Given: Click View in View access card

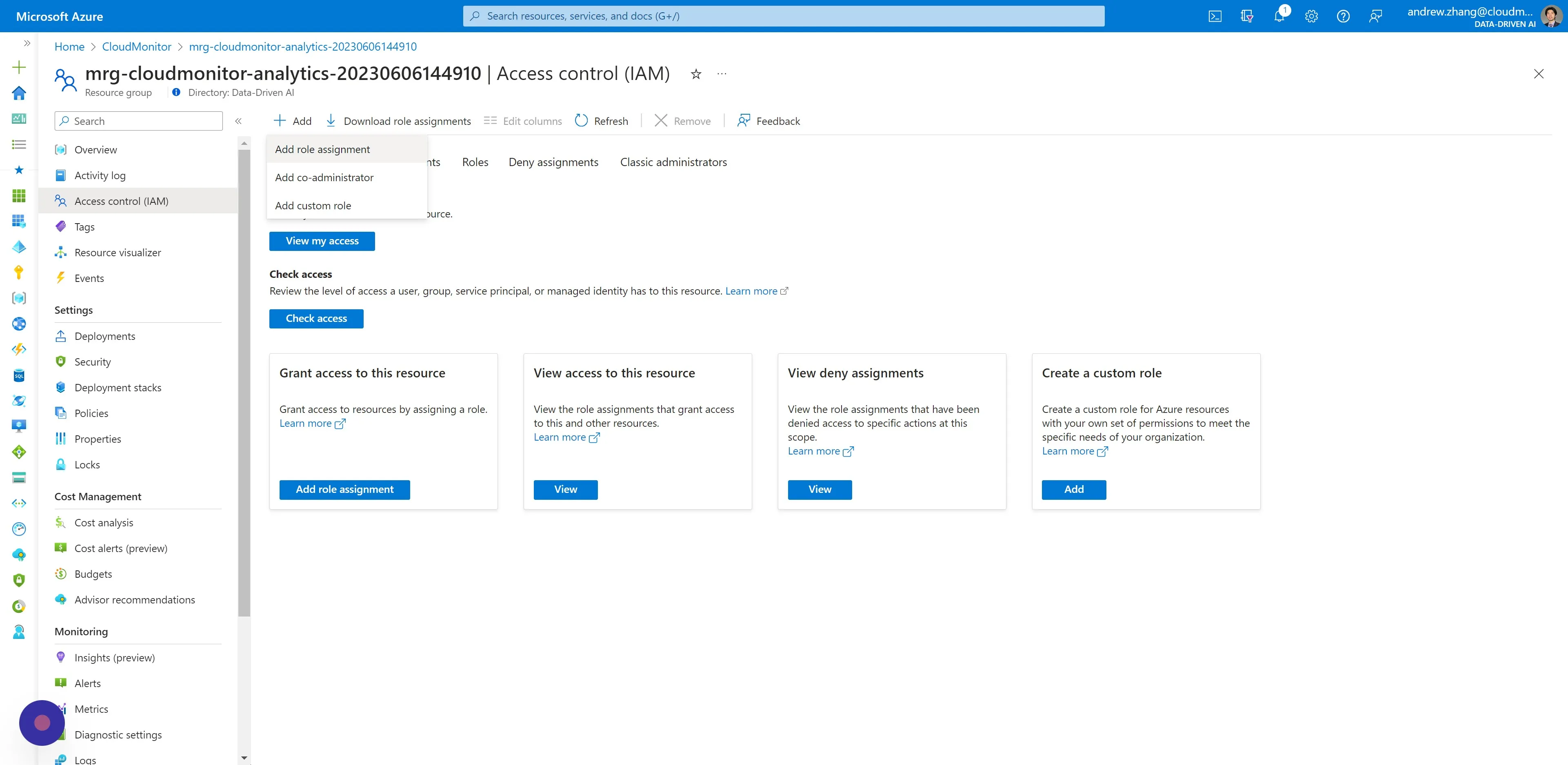Looking at the screenshot, I should pyautogui.click(x=566, y=489).
